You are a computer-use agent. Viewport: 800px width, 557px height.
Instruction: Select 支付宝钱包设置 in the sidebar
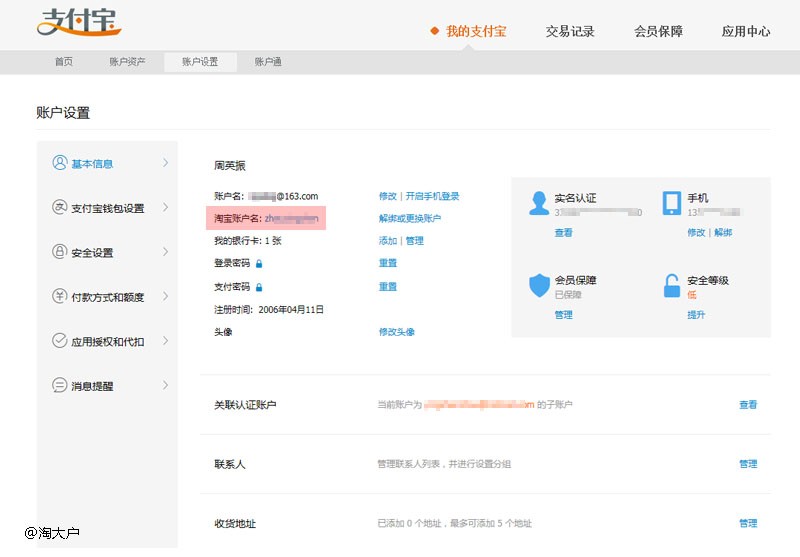coord(108,208)
